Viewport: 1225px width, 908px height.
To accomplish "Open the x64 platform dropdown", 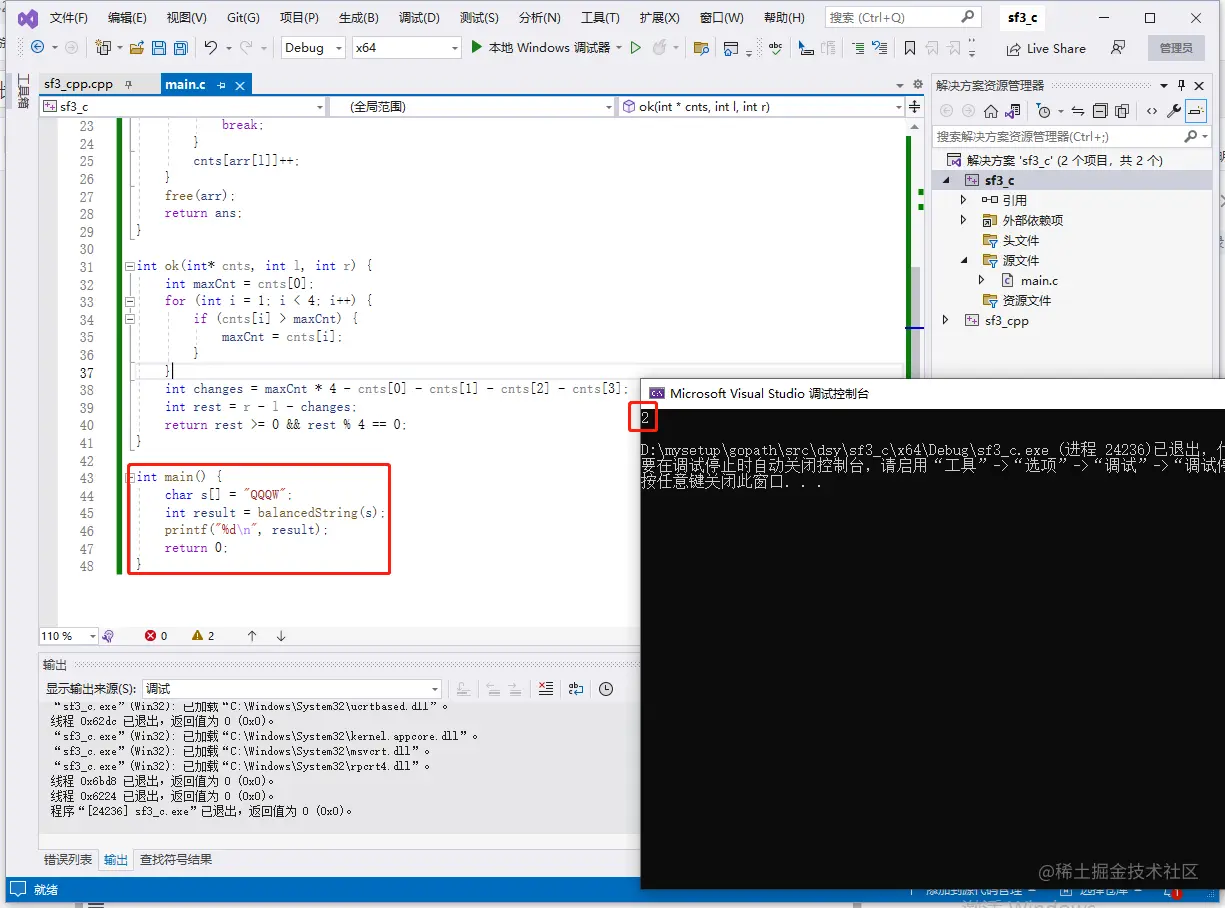I will tap(407, 47).
